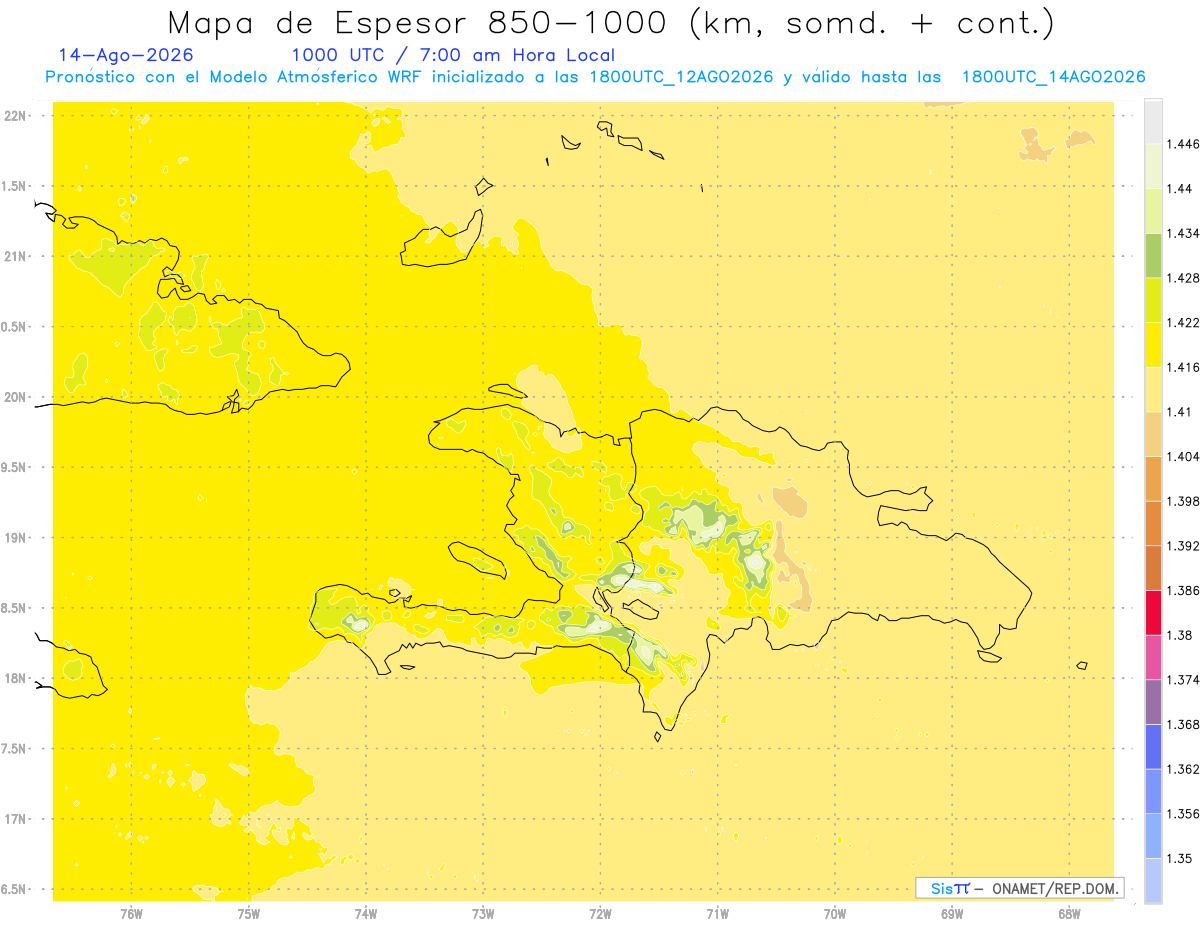Click the longitude axis label '73W'
Viewport: 1200px width, 927px height.
pos(483,914)
